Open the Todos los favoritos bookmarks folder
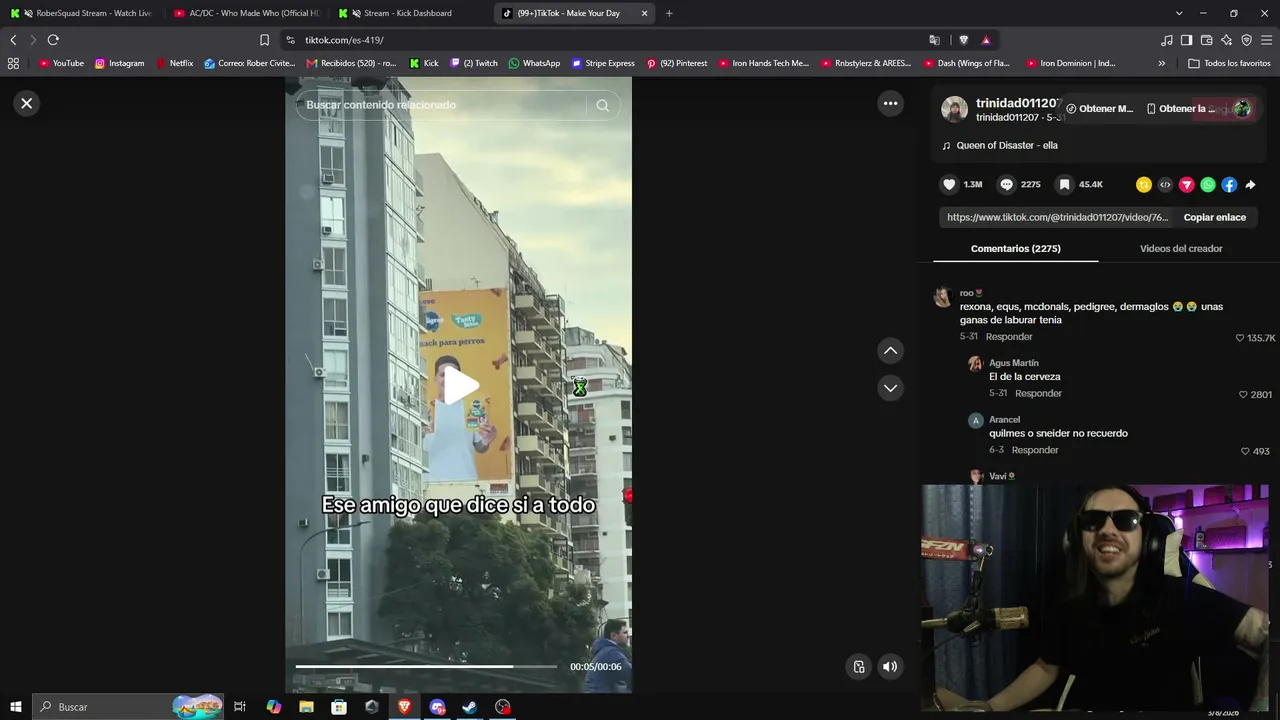The height and width of the screenshot is (720, 1280). (1229, 63)
